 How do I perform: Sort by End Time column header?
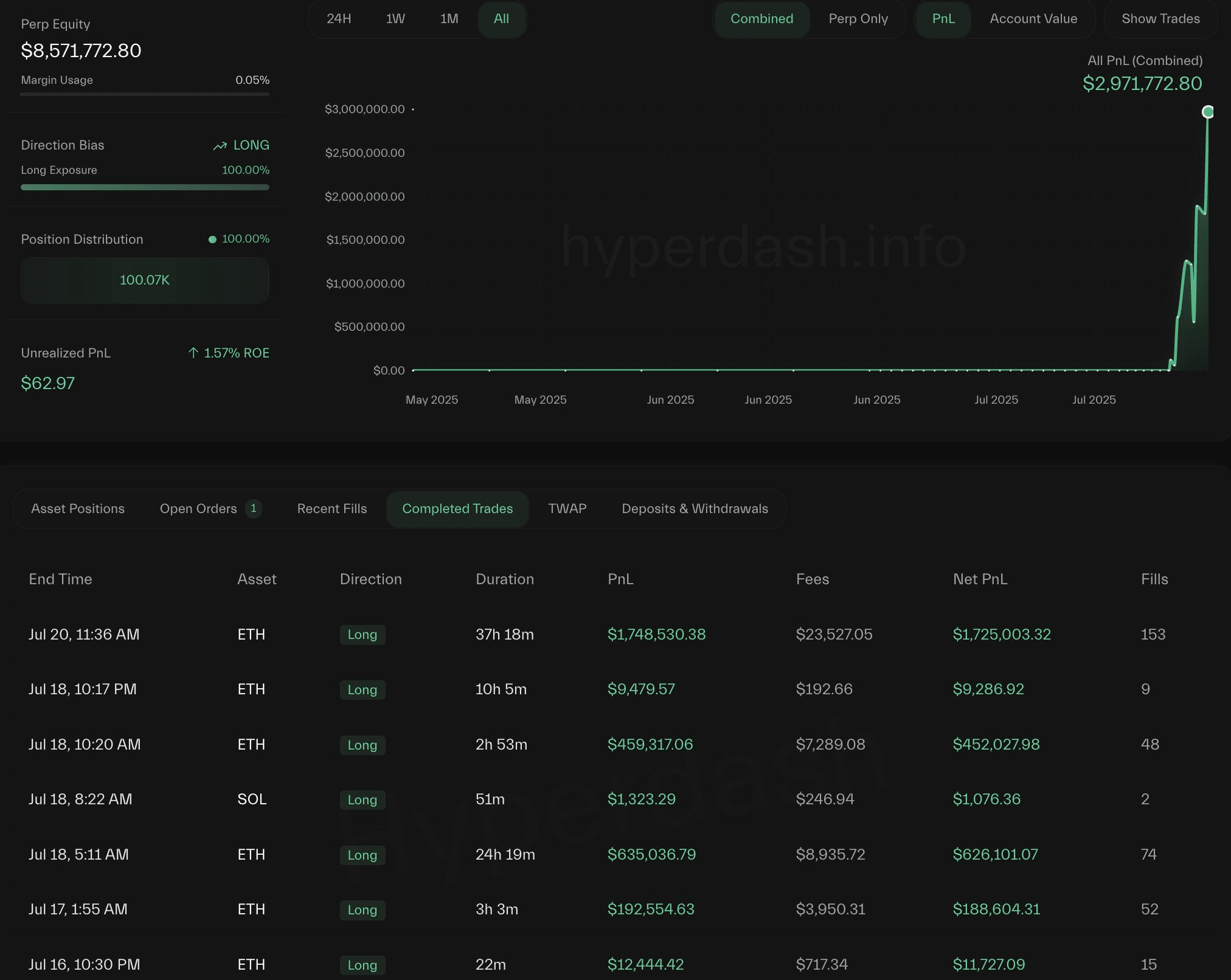(60, 579)
